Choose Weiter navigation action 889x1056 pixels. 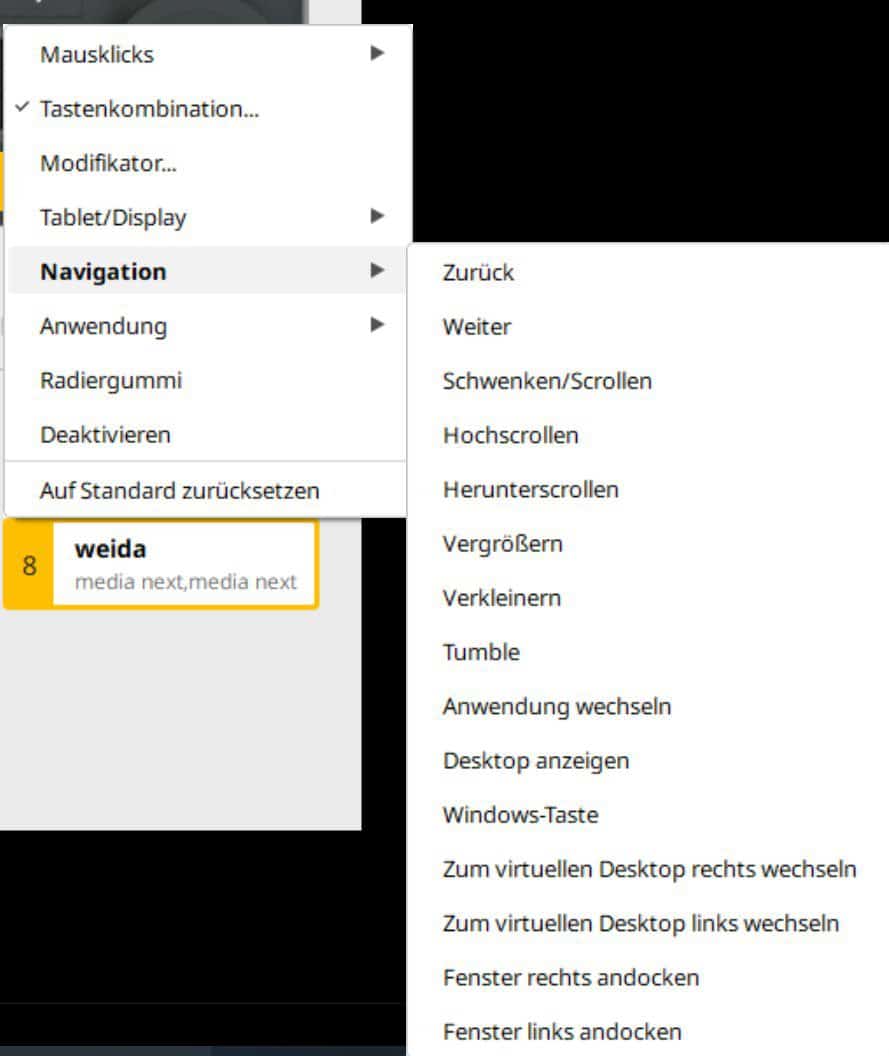click(x=477, y=327)
